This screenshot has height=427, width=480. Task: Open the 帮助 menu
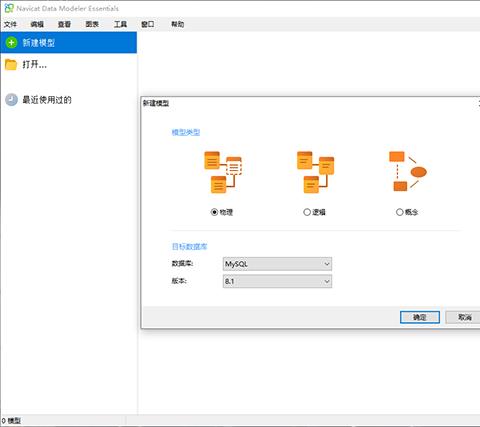coord(177,24)
